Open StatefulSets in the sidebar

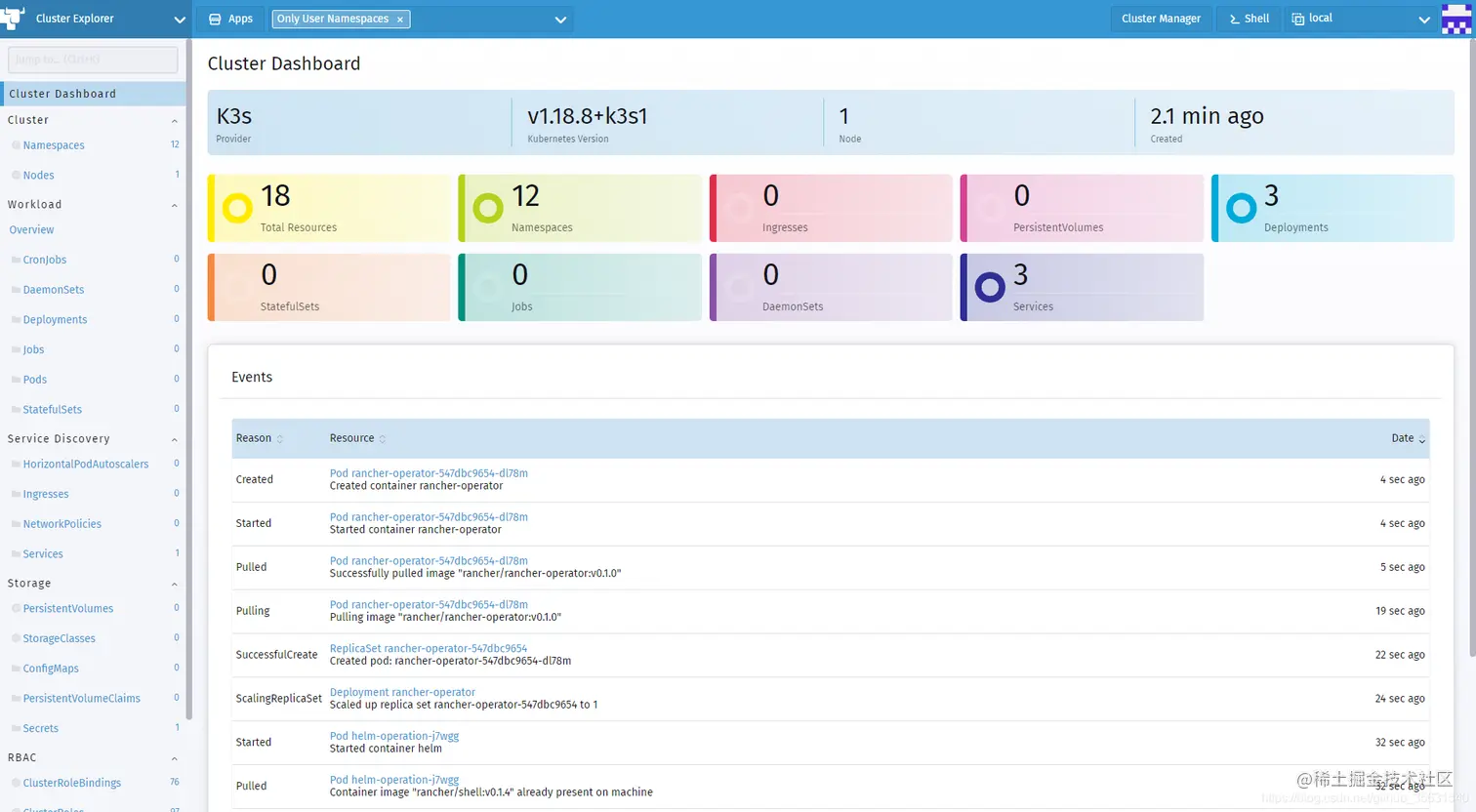(53, 410)
